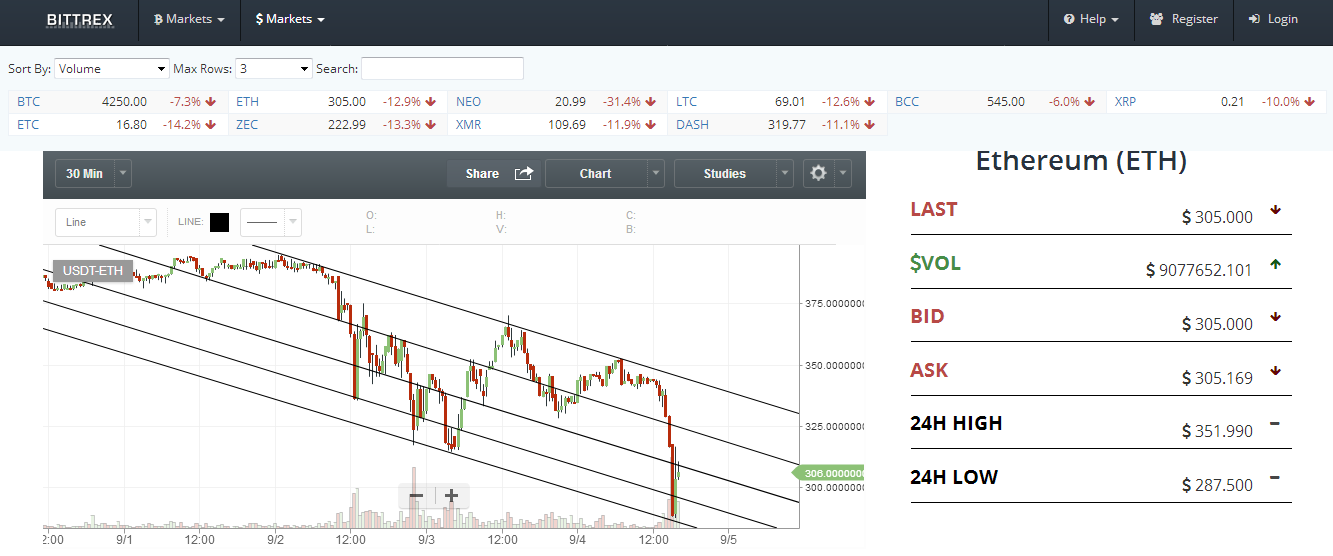
Task: Click the LAST price down arrow
Action: coord(1275,210)
